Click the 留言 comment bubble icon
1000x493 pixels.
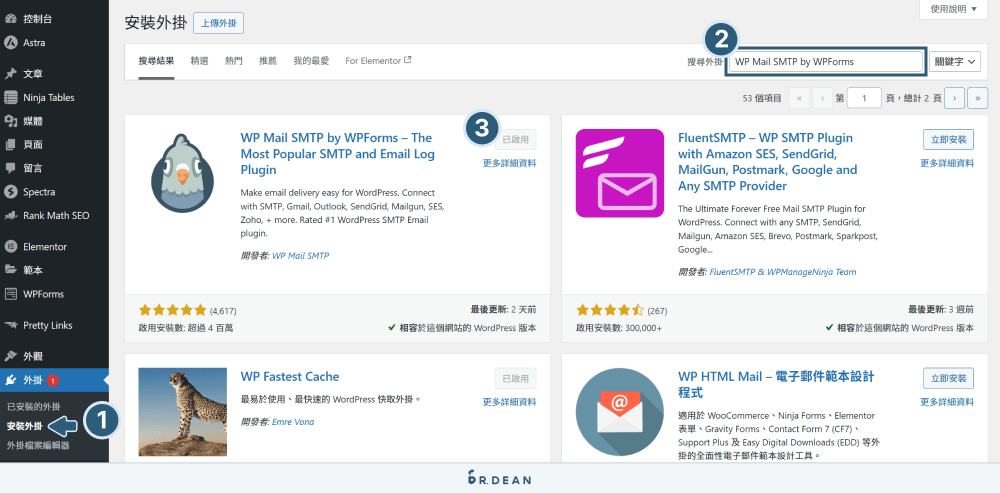tap(10, 168)
